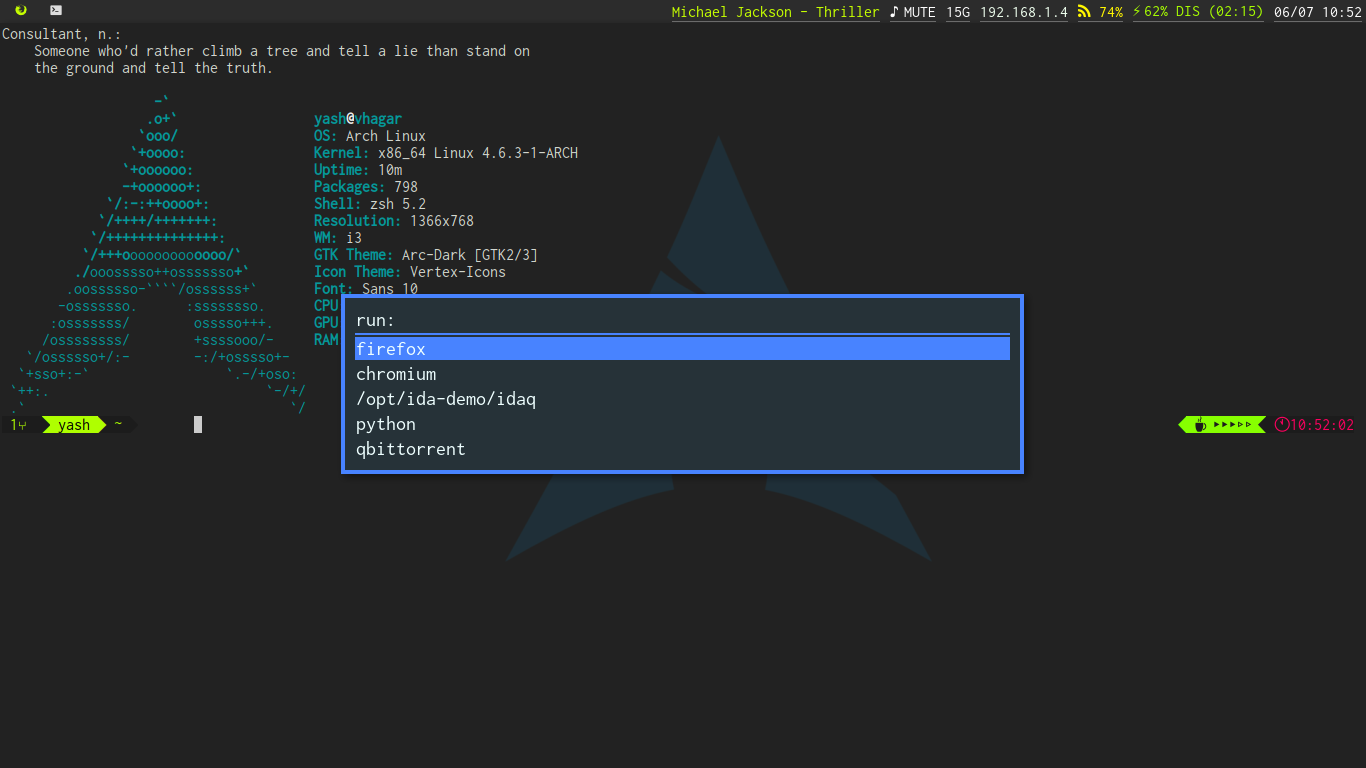Click the terminal cursor block at the prompt

coord(198,424)
